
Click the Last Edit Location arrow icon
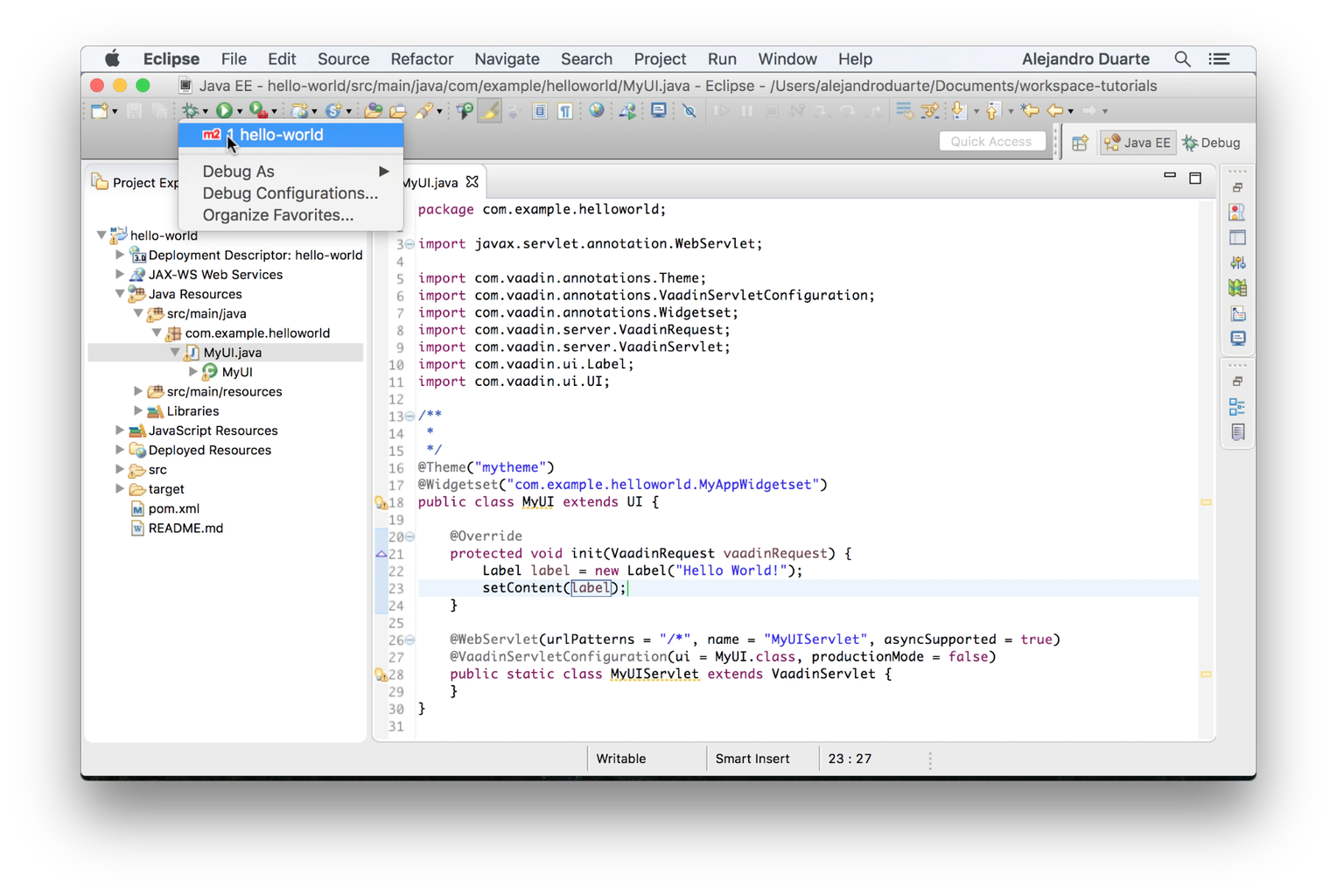pos(1030,110)
